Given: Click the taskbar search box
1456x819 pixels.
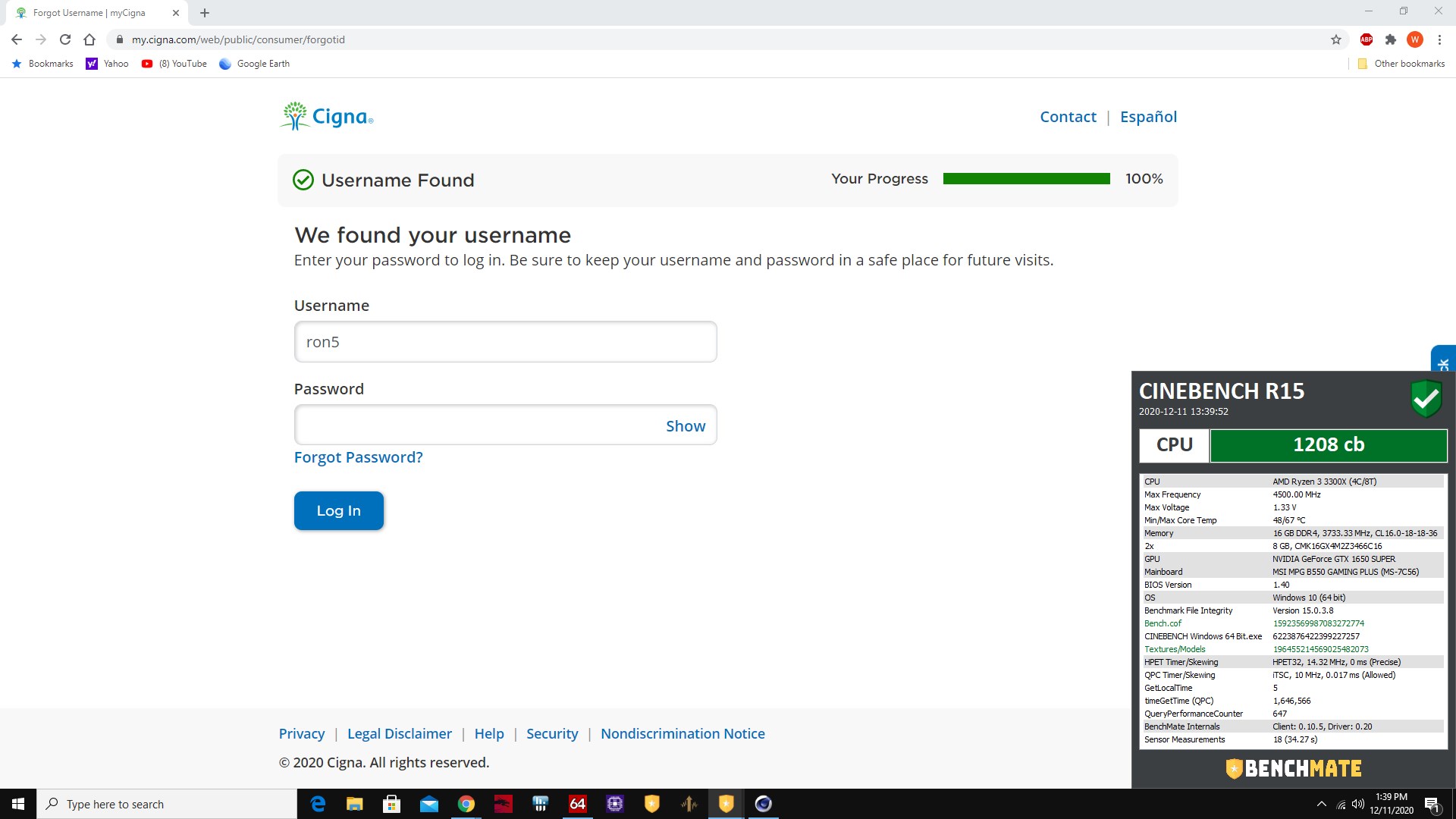Looking at the screenshot, I should click(167, 804).
